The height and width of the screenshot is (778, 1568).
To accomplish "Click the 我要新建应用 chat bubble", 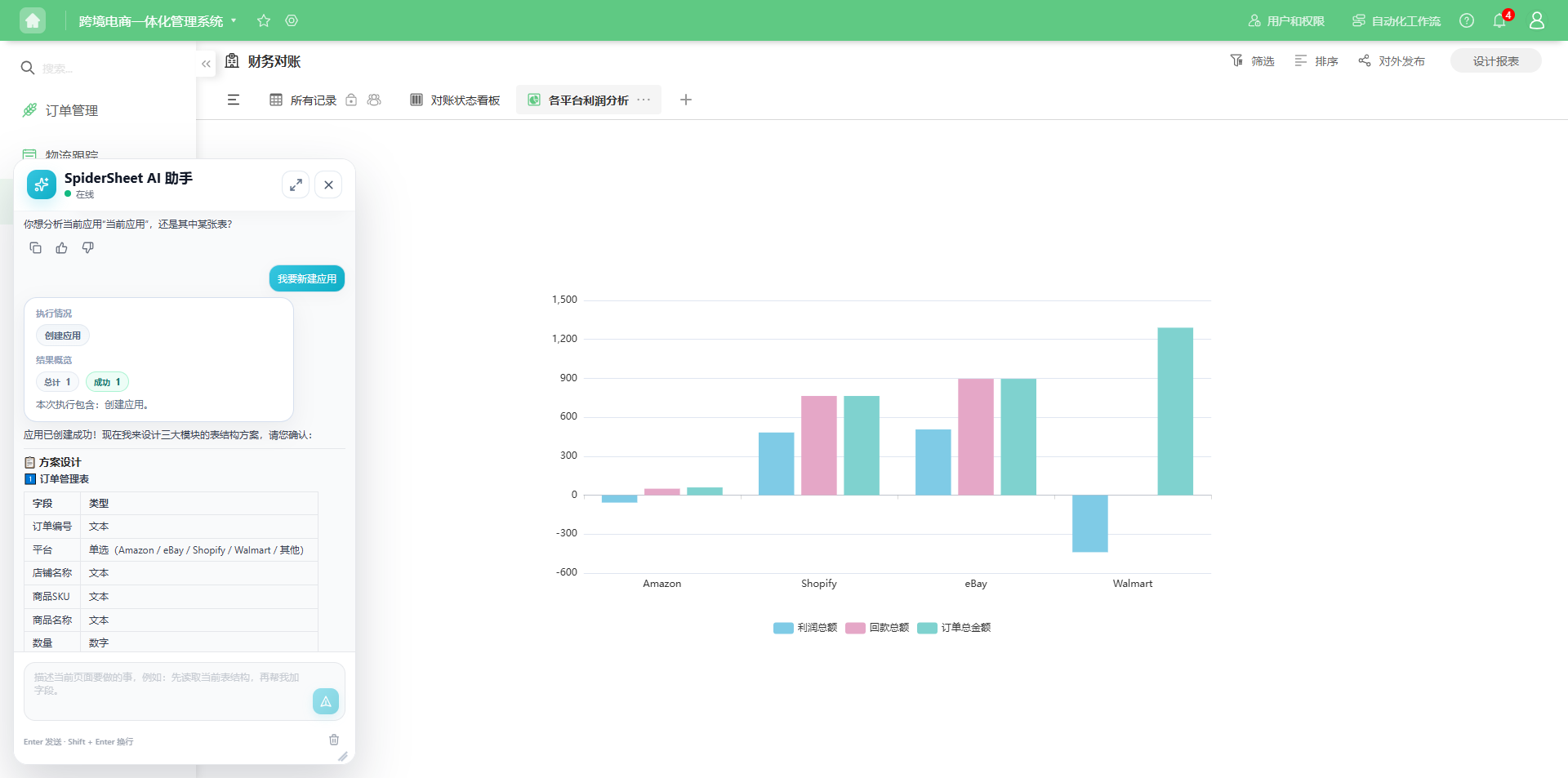I will click(x=307, y=278).
